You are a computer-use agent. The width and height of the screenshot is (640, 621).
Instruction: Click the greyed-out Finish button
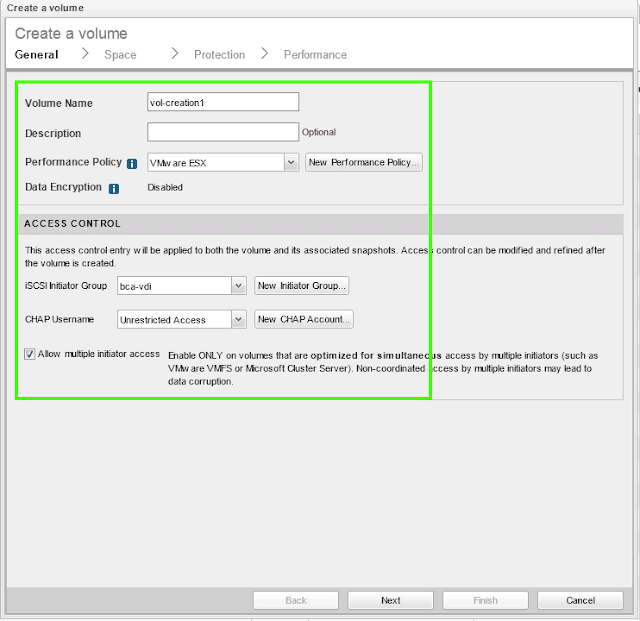[485, 601]
